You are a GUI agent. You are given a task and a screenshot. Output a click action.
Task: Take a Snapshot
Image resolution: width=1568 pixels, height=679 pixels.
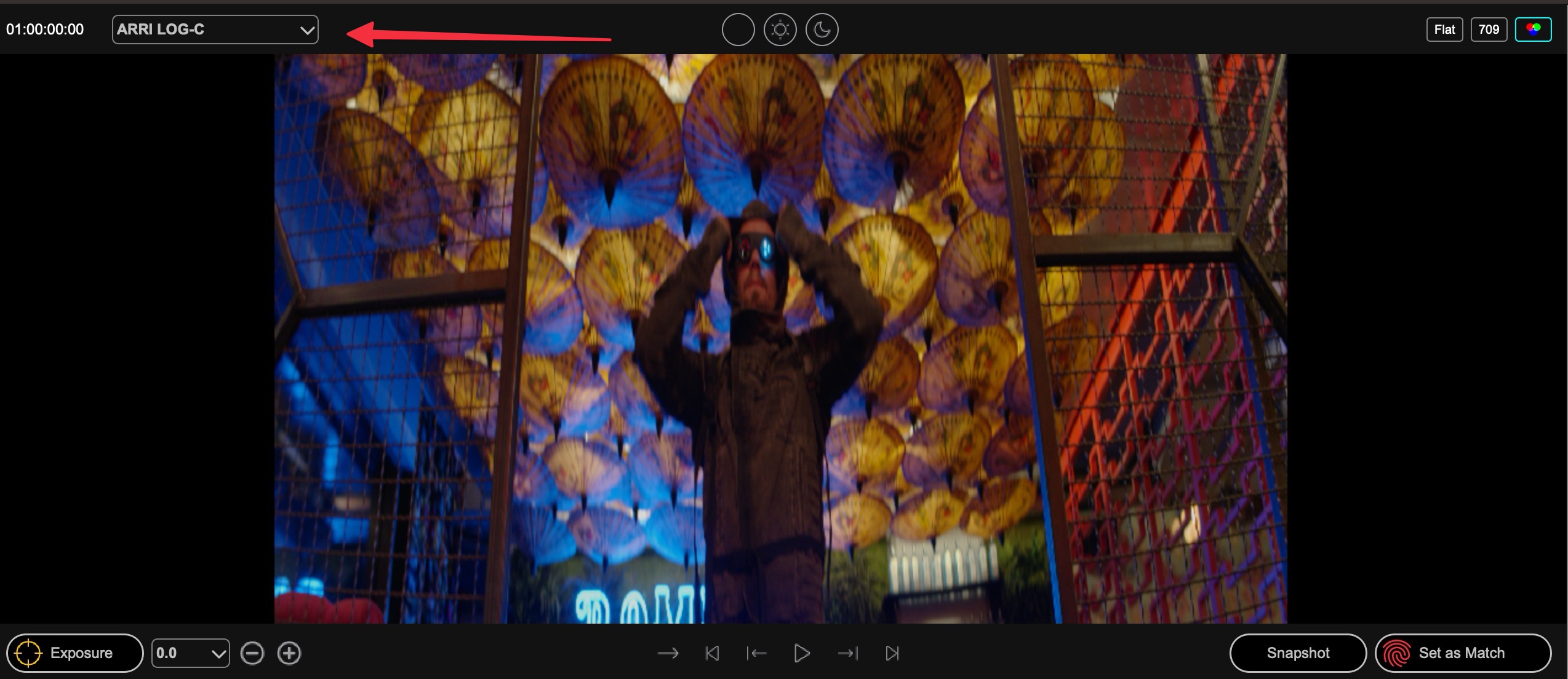pyautogui.click(x=1298, y=653)
